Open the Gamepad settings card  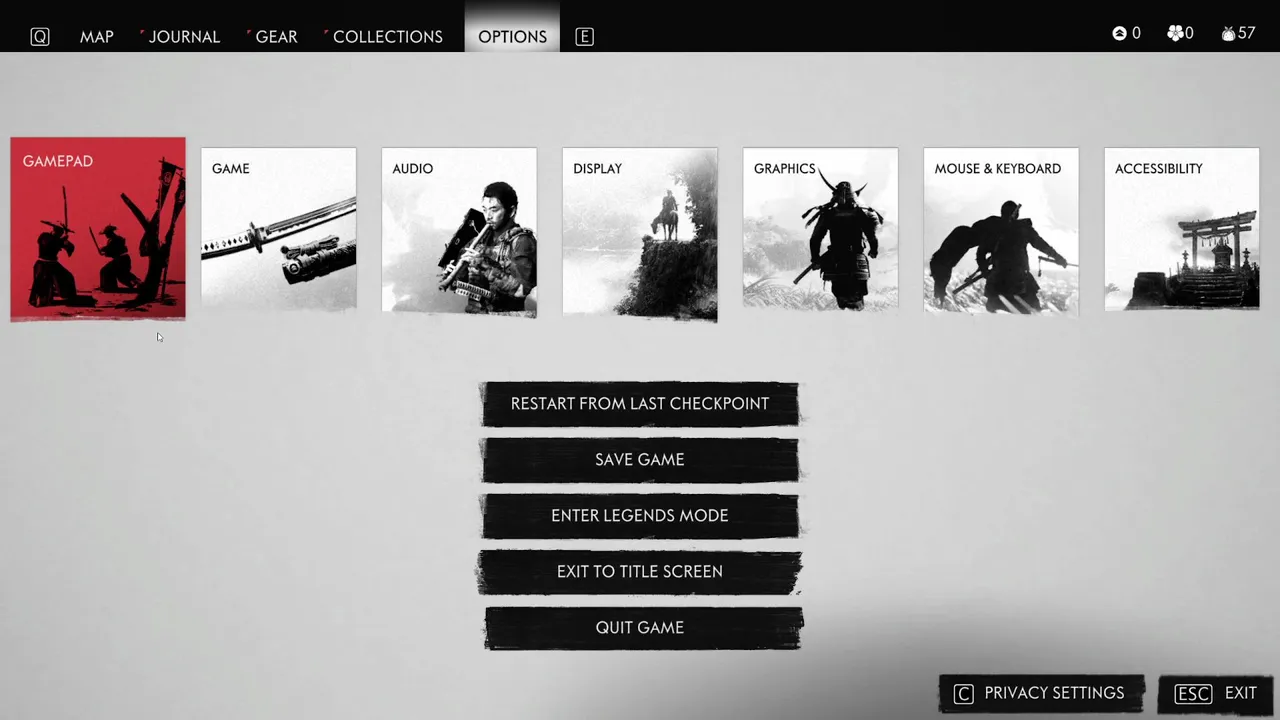point(98,229)
